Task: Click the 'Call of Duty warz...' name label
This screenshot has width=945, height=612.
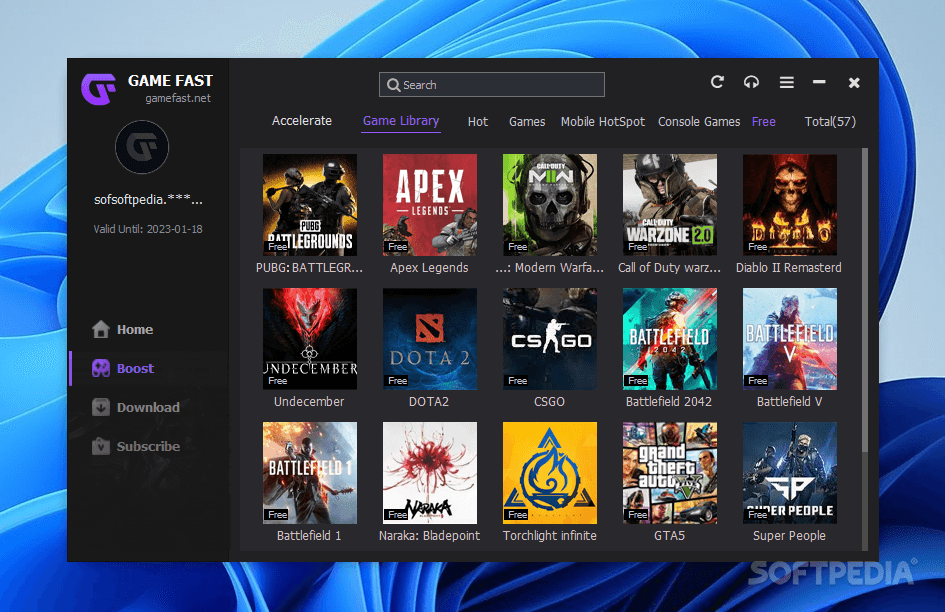Action: click(669, 268)
